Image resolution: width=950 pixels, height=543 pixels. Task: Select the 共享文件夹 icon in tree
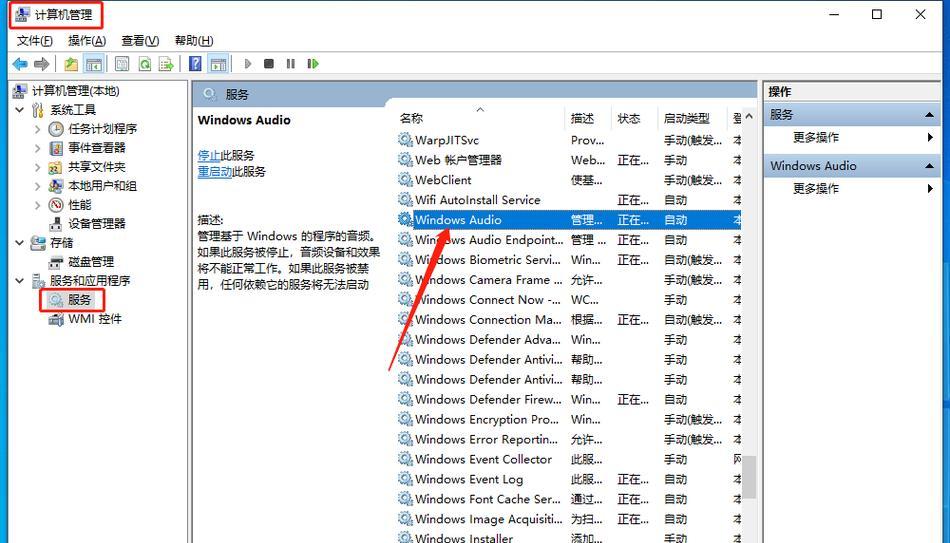point(56,167)
